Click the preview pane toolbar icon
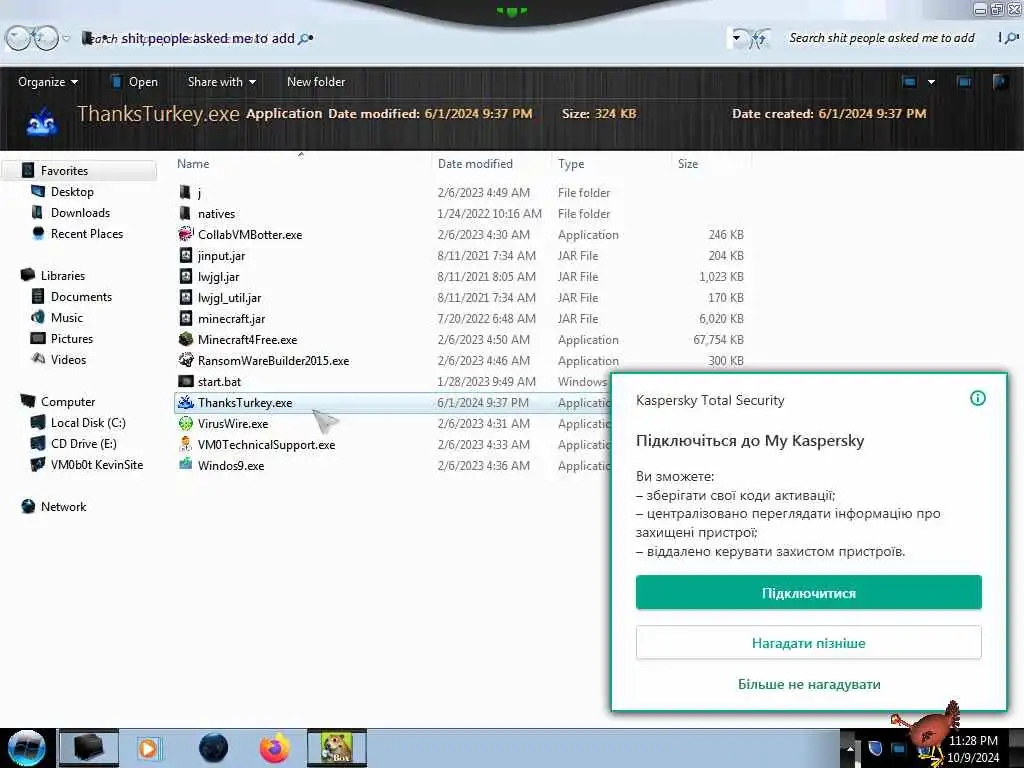Image resolution: width=1024 pixels, height=768 pixels. pos(964,82)
